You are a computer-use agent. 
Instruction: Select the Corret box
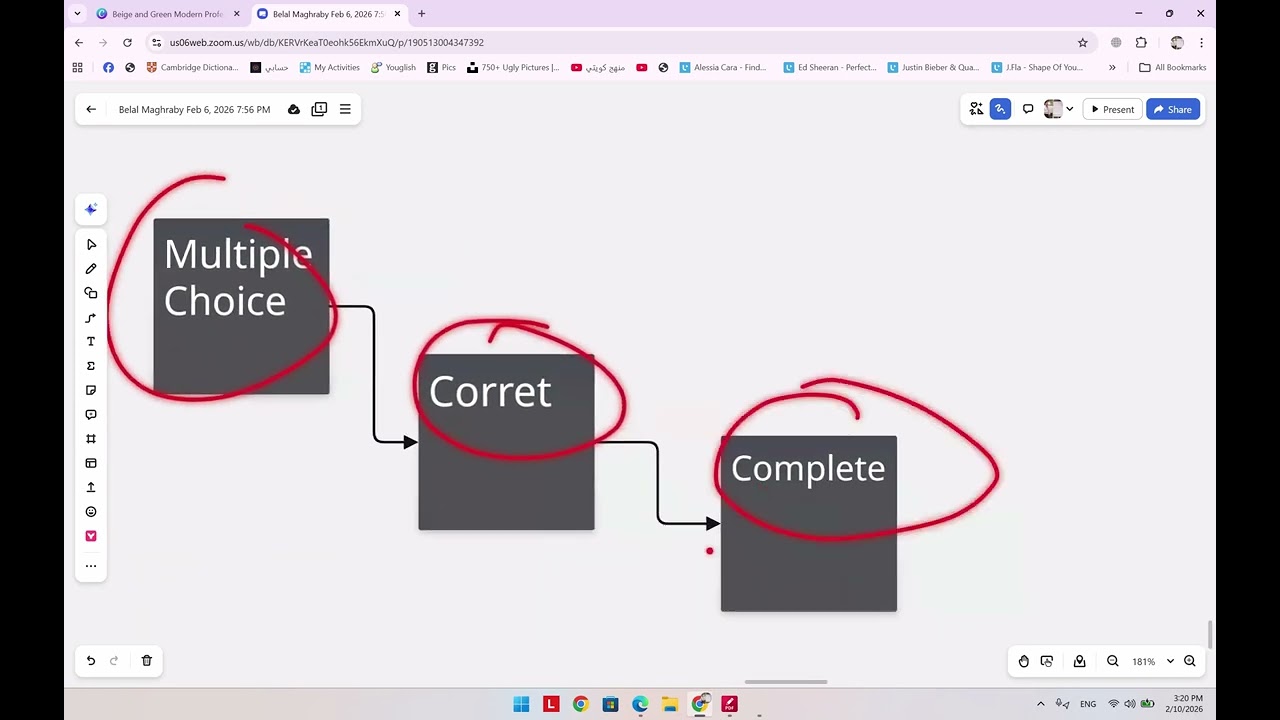(506, 442)
